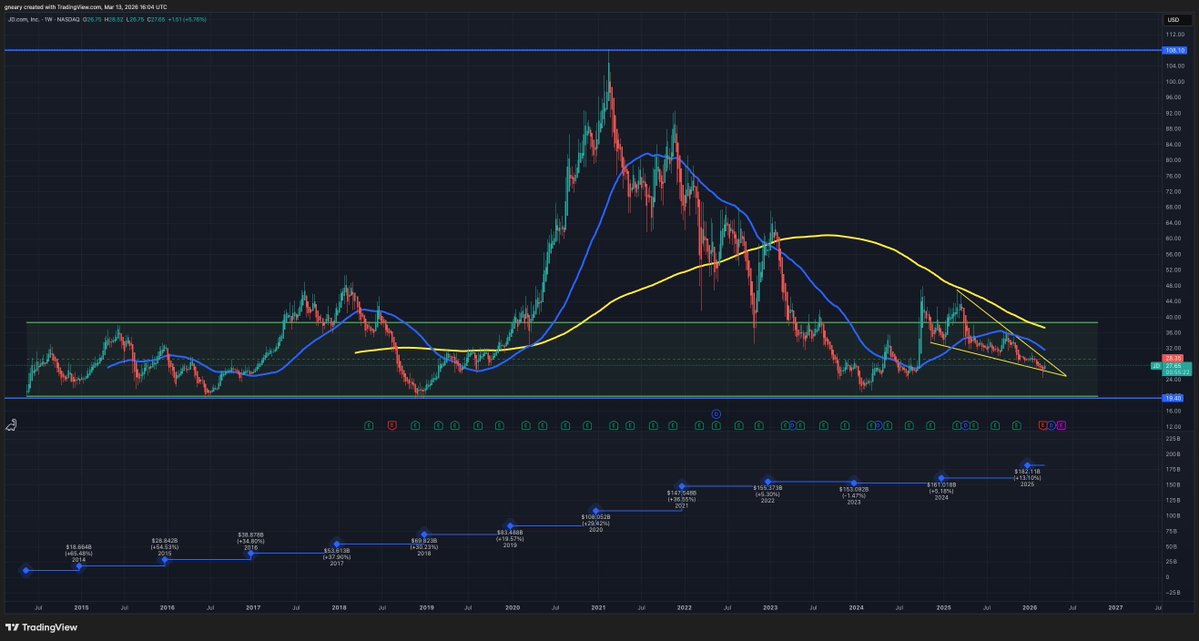Click the TradingView logo at bottom left

pos(41,627)
